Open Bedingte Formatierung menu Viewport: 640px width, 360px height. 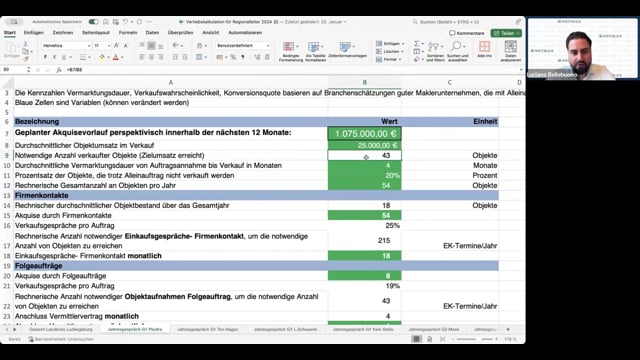(291, 51)
